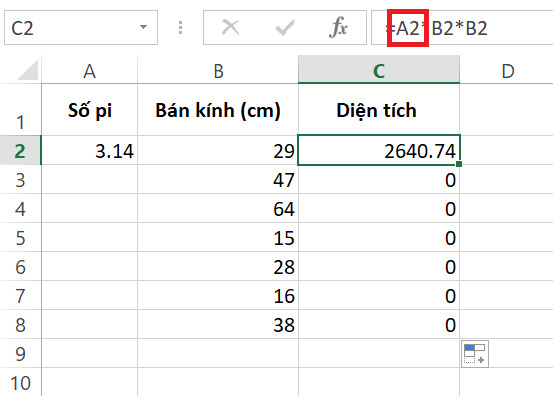Click the formula bar three-dot resize handle

point(180,28)
